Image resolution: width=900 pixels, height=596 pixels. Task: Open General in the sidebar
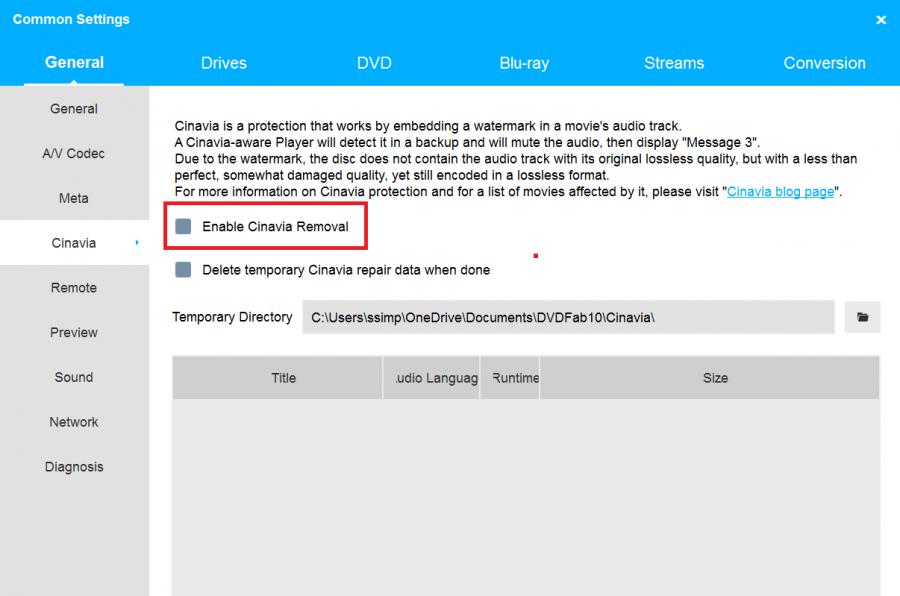pyautogui.click(x=74, y=109)
